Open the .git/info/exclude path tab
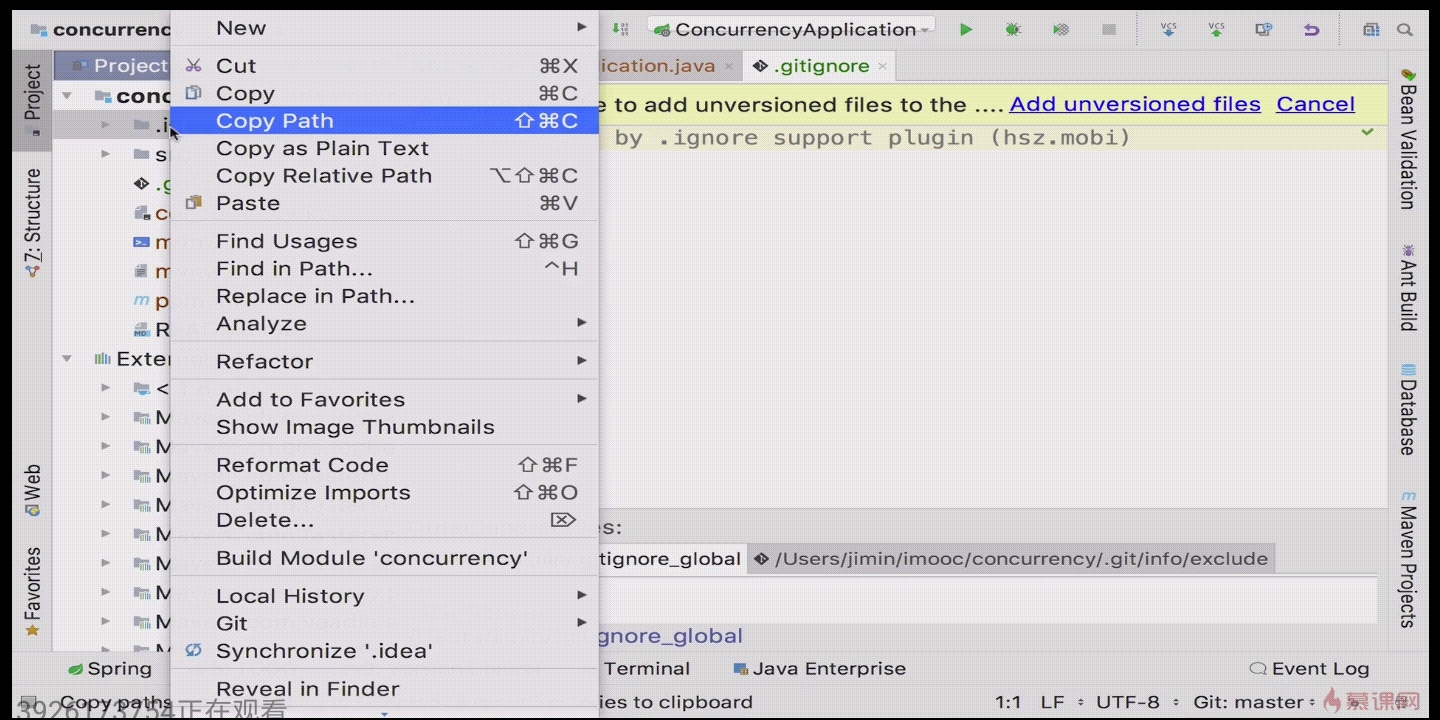 [1011, 559]
